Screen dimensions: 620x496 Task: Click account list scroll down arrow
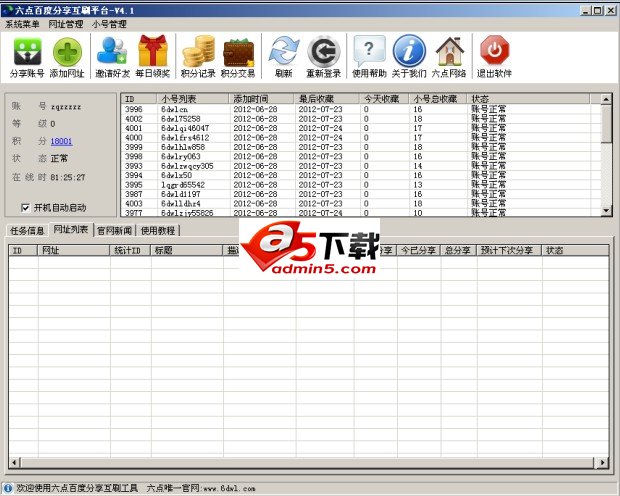(606, 211)
